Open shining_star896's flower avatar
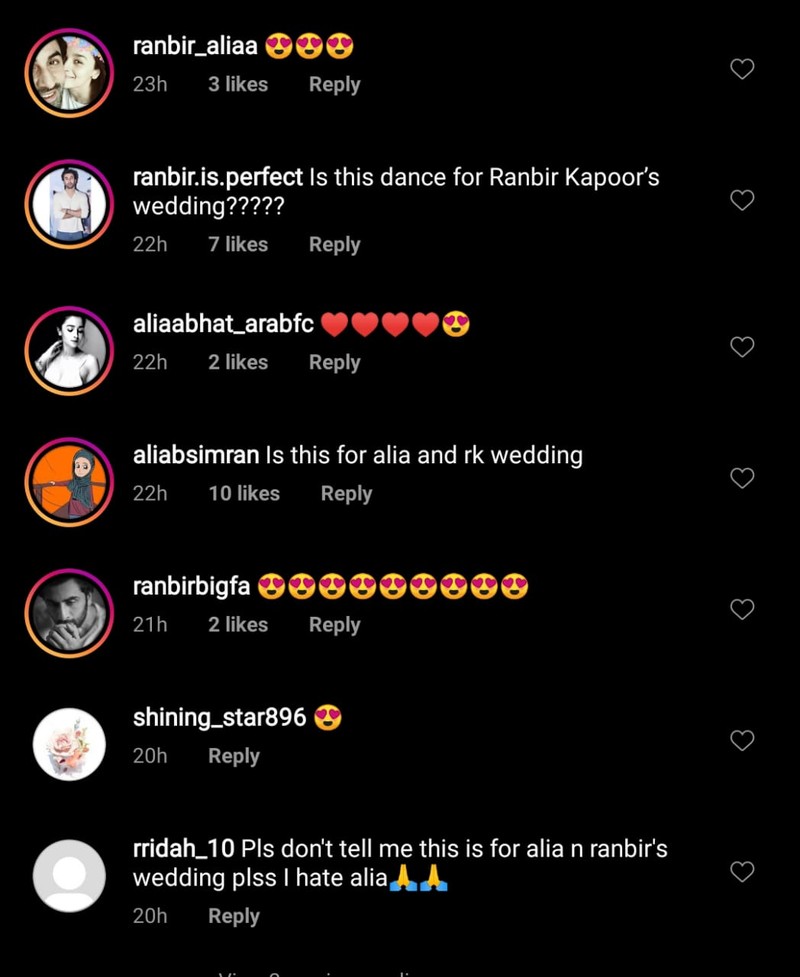Viewport: 800px width, 977px height. [x=69, y=744]
